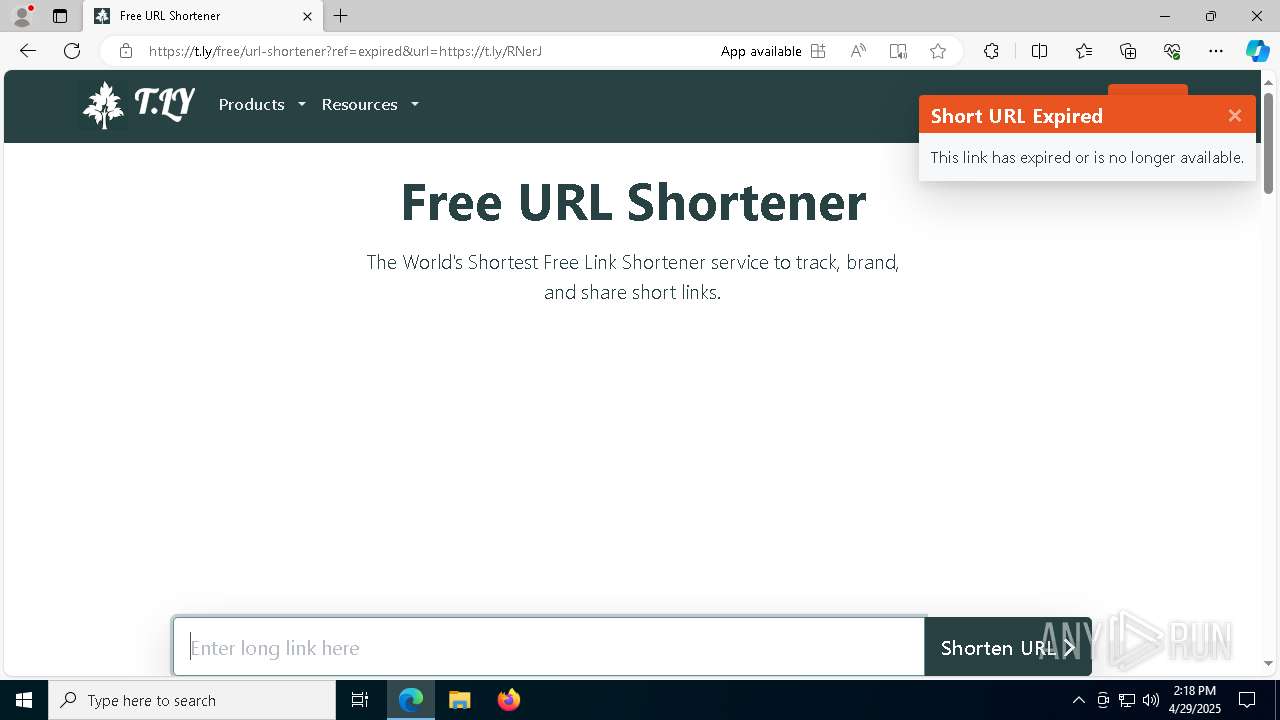Show hidden system tray icons
This screenshot has height=720, width=1280.
point(1078,700)
